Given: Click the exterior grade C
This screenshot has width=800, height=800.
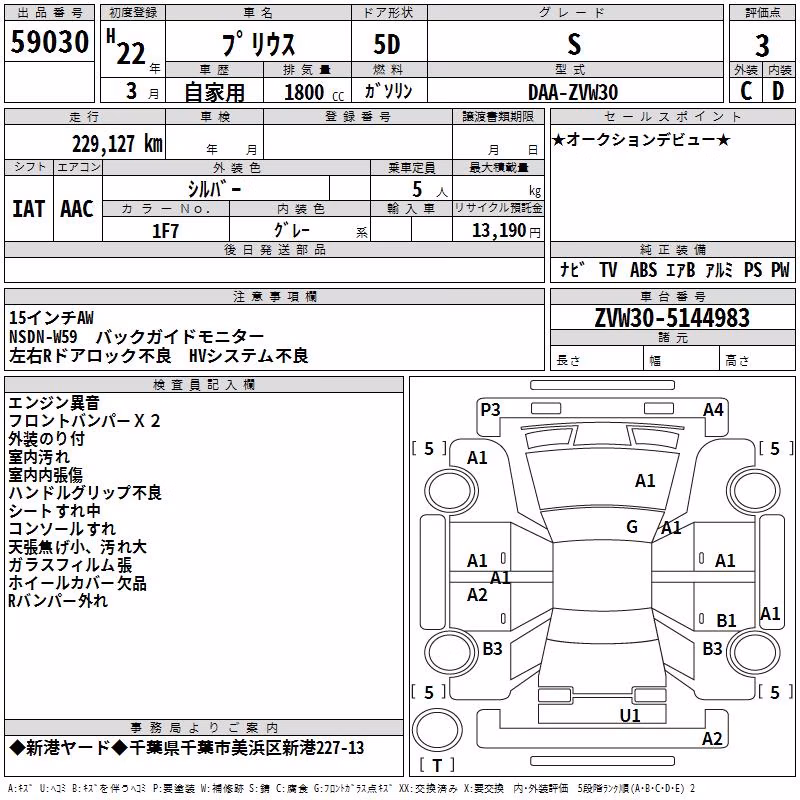Looking at the screenshot, I should point(746,91).
